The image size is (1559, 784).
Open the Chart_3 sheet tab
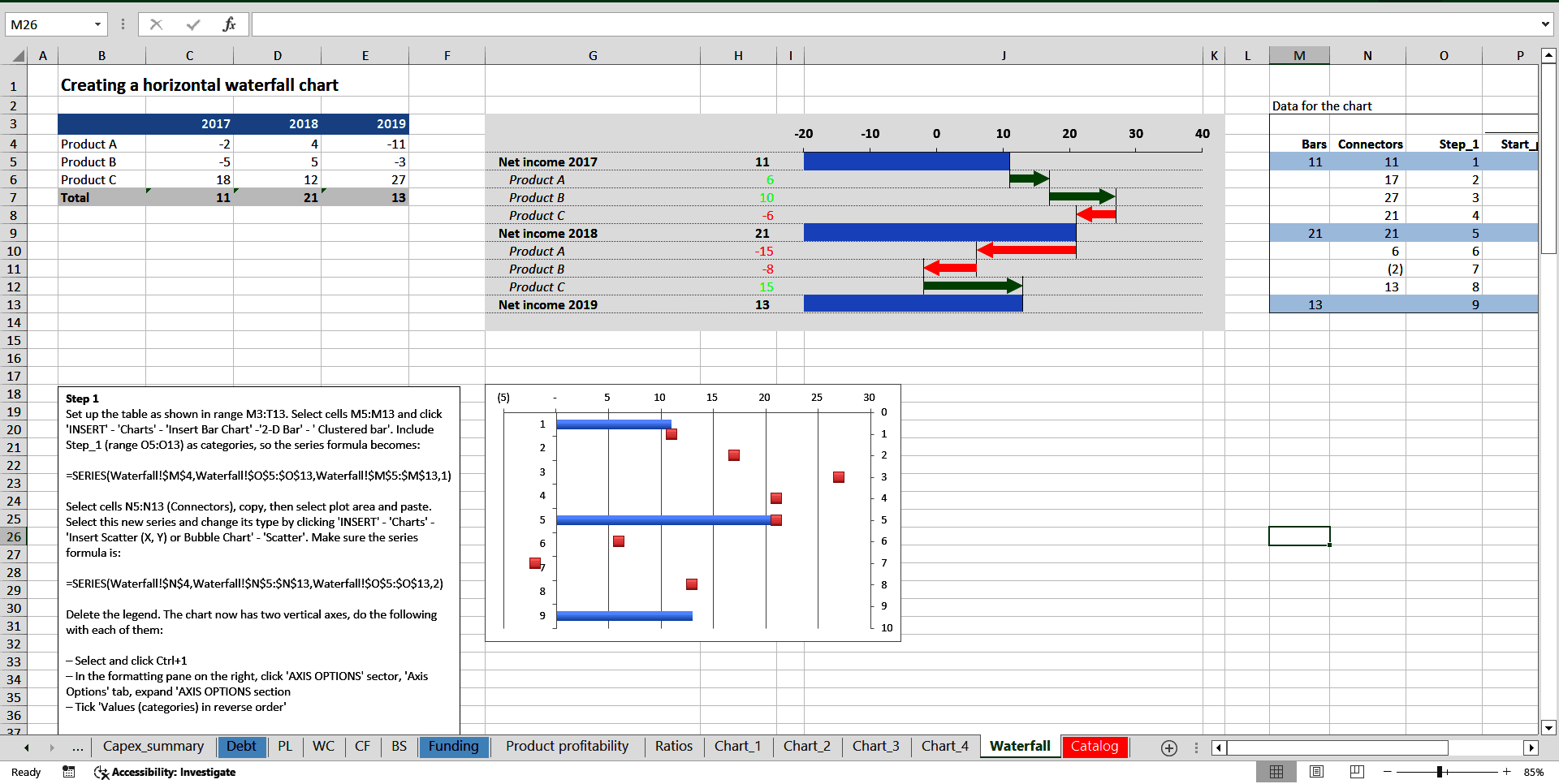[875, 747]
